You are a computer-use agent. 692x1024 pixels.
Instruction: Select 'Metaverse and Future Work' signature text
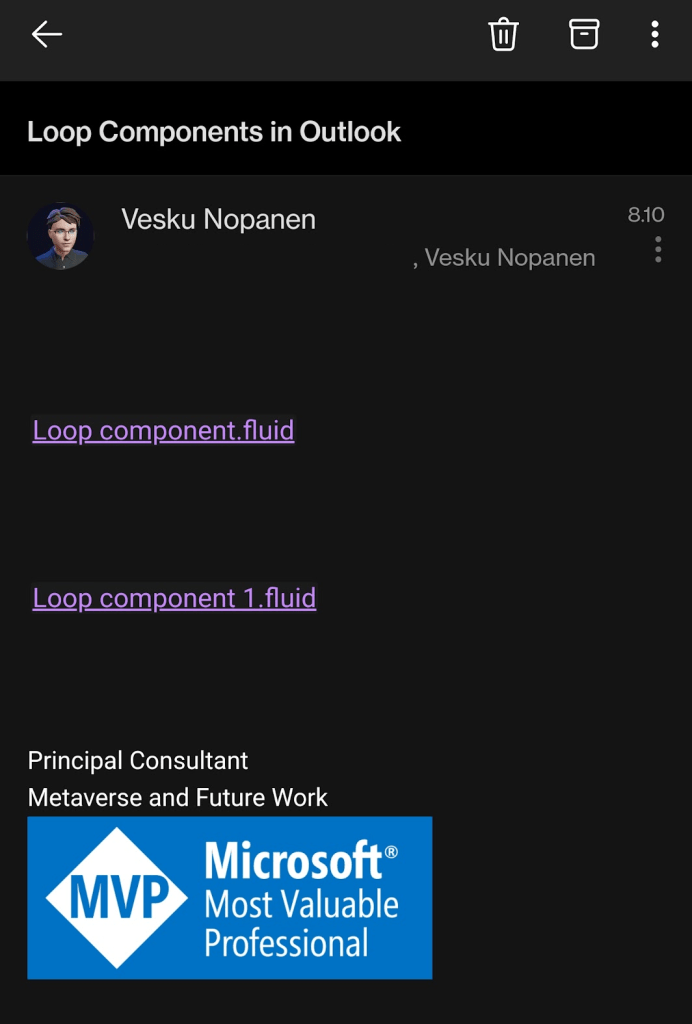click(x=178, y=797)
